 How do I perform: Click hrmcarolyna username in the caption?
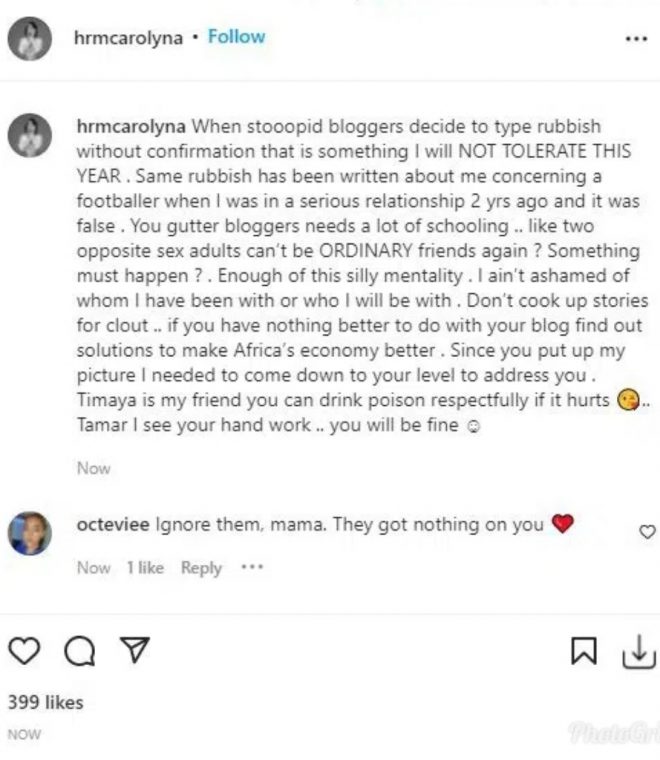(131, 127)
